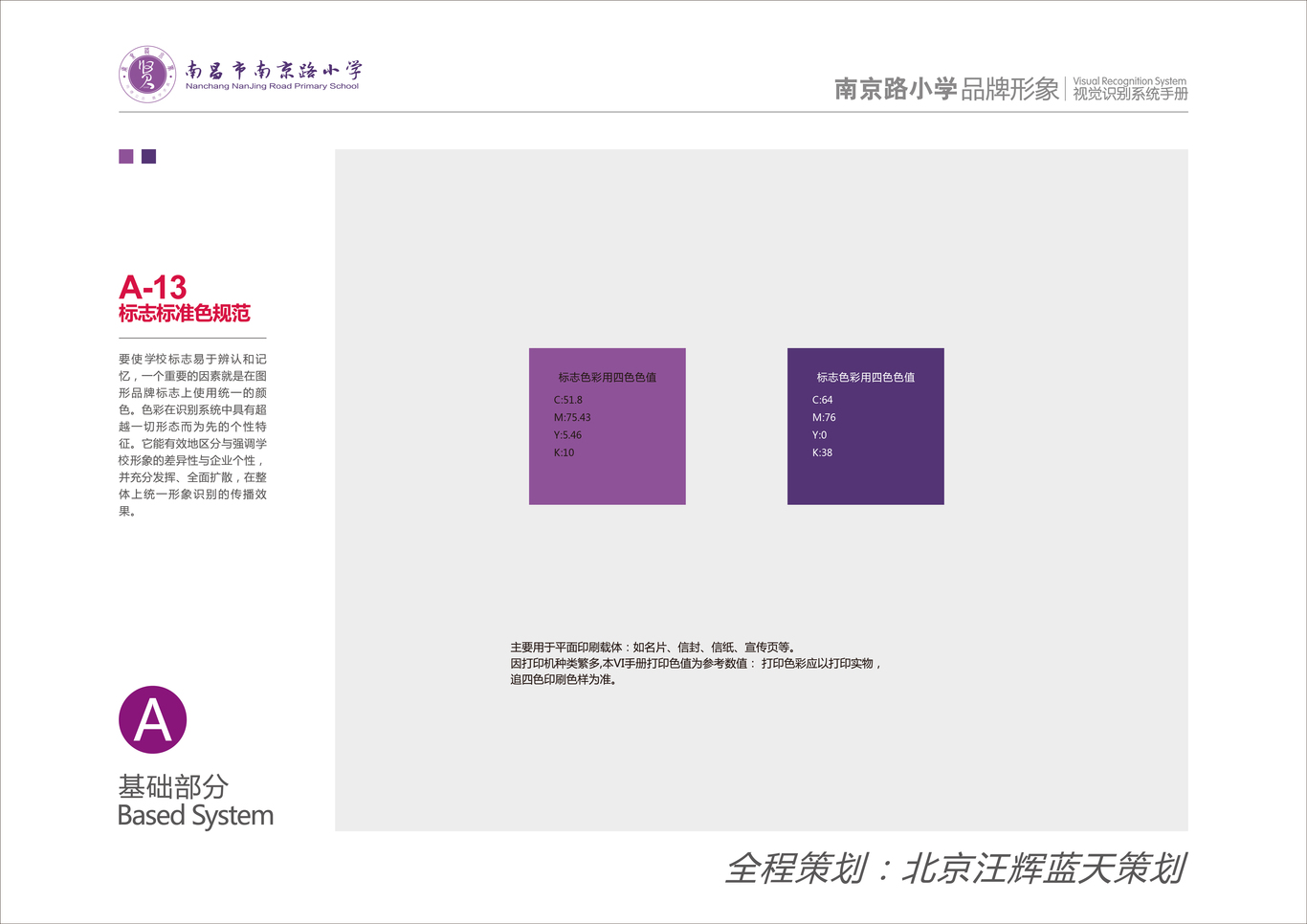Viewport: 1307px width, 924px height.
Task: Click the line starting 主要用于平面印刷载体
Action: click(653, 648)
